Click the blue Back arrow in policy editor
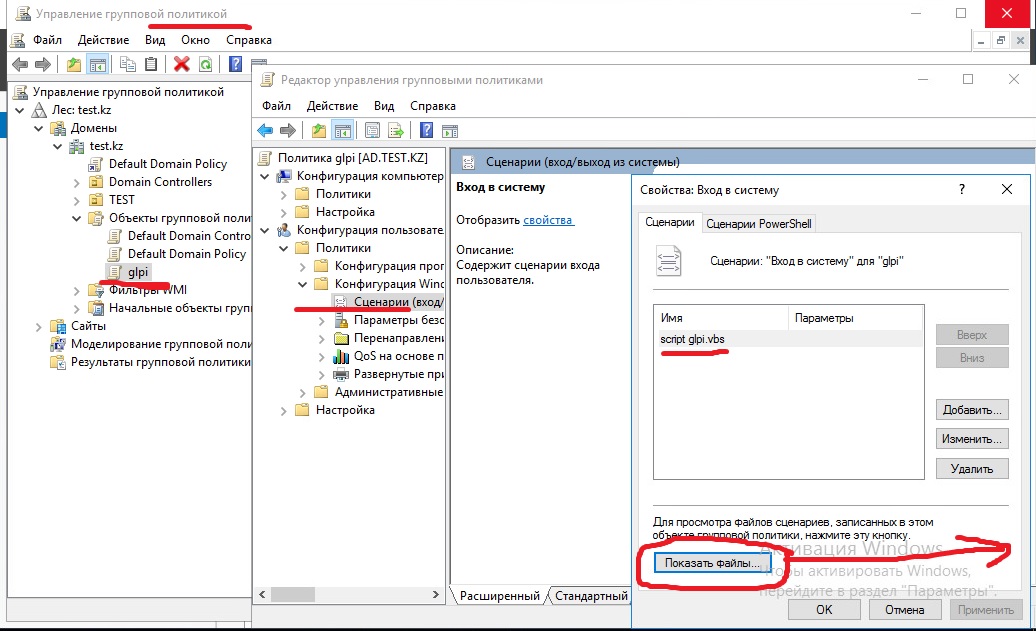 coord(265,130)
